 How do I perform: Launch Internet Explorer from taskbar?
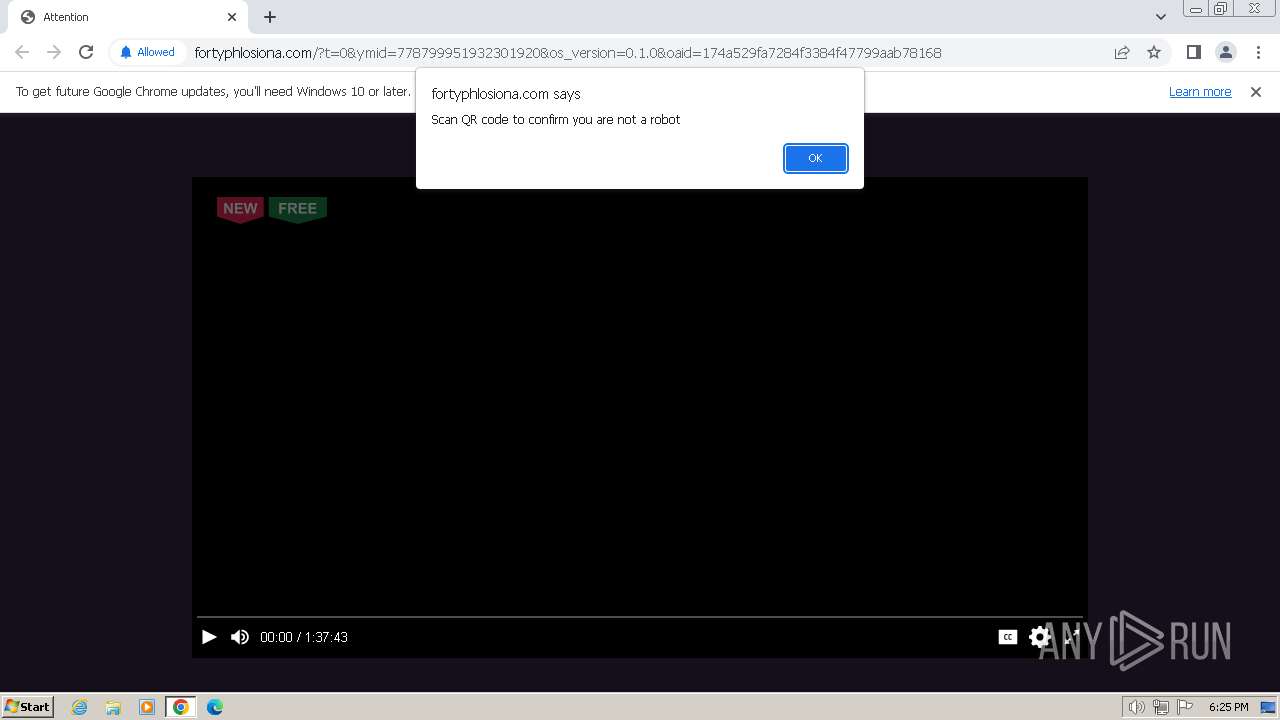pos(80,707)
